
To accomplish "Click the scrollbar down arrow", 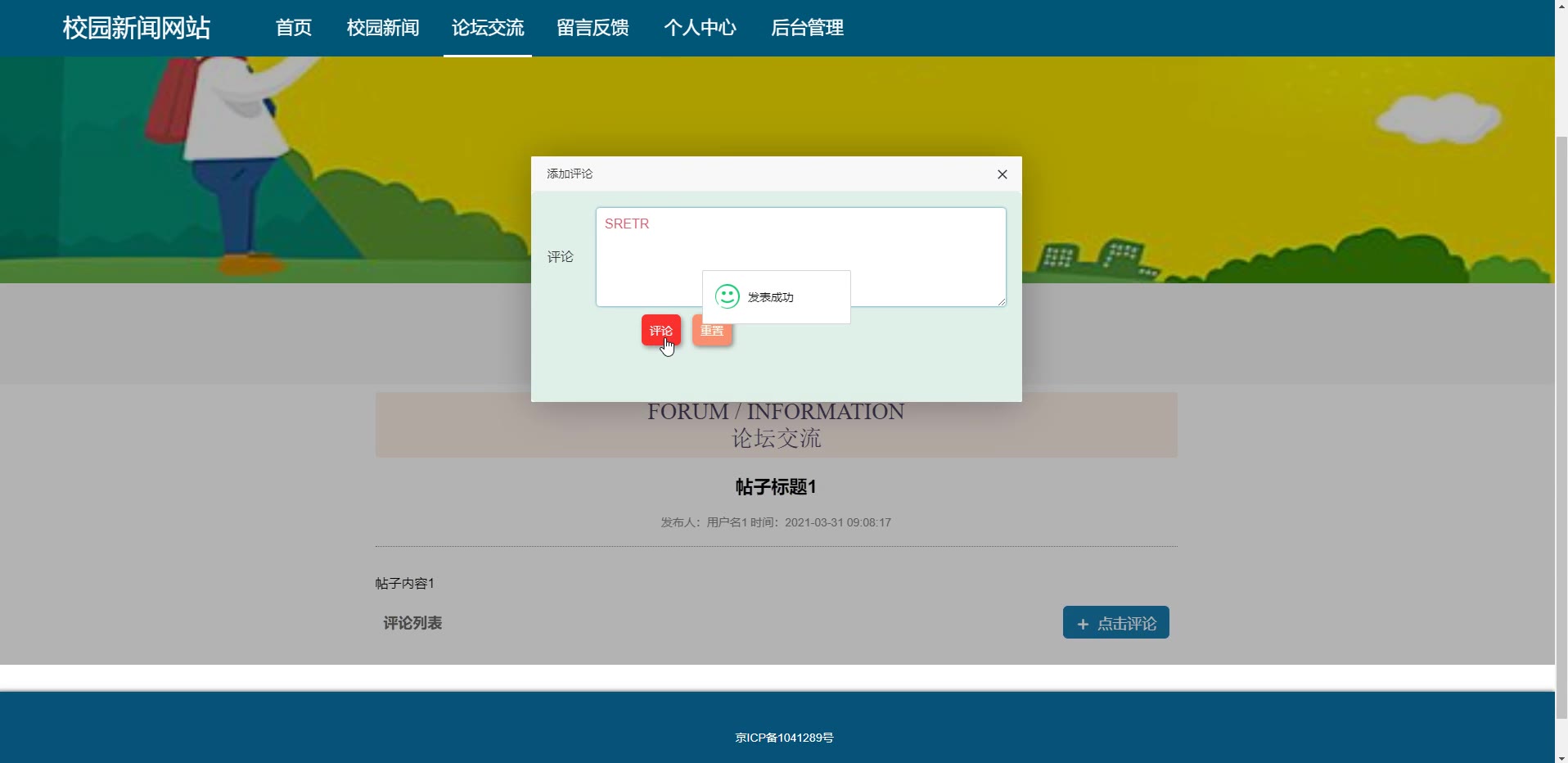I will [1561, 756].
